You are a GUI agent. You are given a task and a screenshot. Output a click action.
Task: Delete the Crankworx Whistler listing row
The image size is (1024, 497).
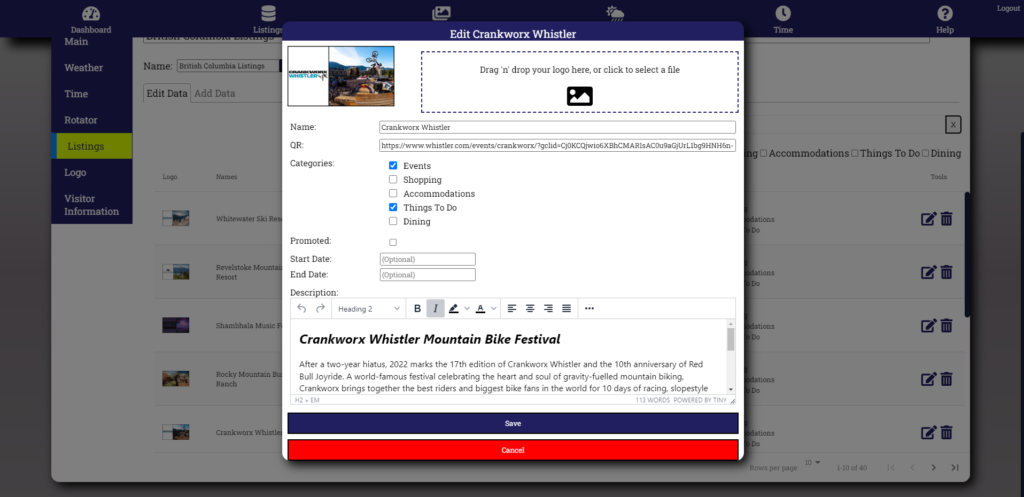click(946, 432)
